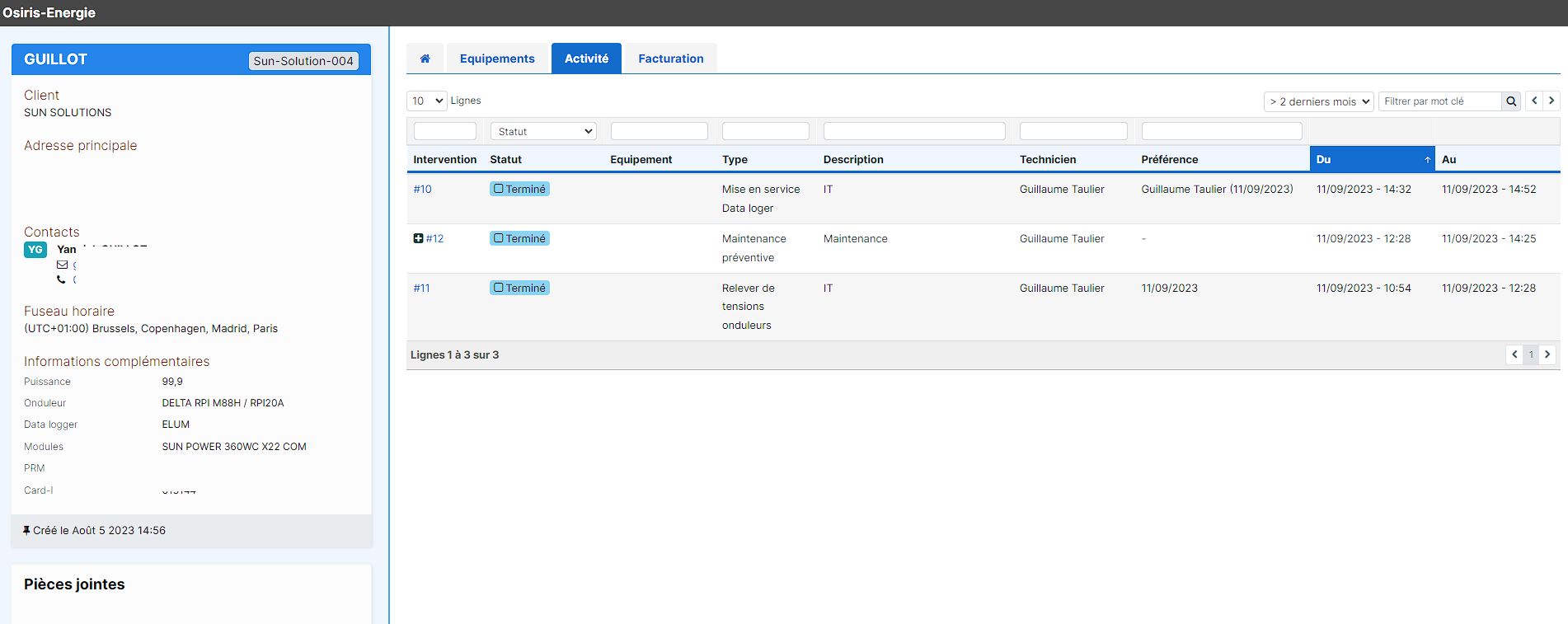Screen dimensions: 1568x624
Task: Go to previous page in table footer
Action: 1514,354
